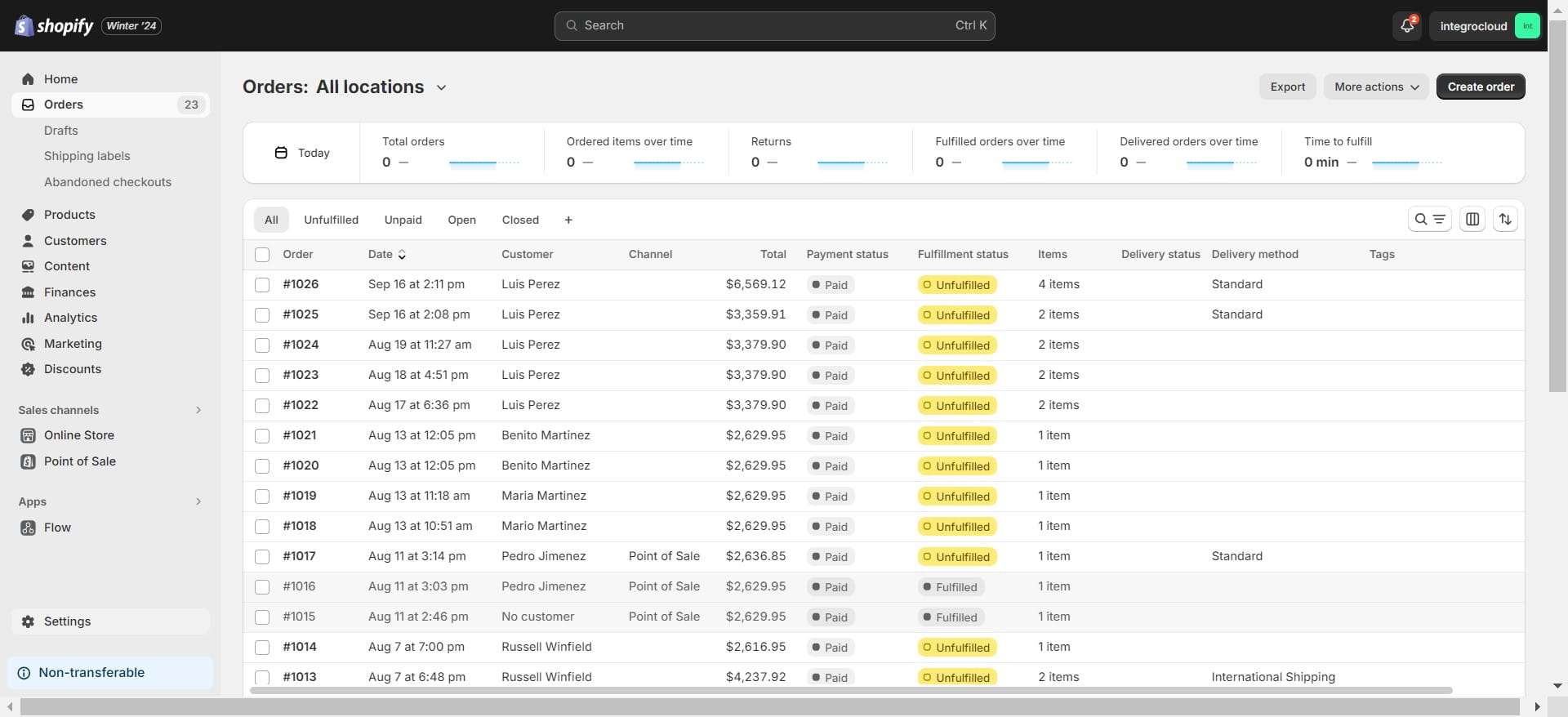
Task: Add a new view with plus icon
Action: coord(568,220)
